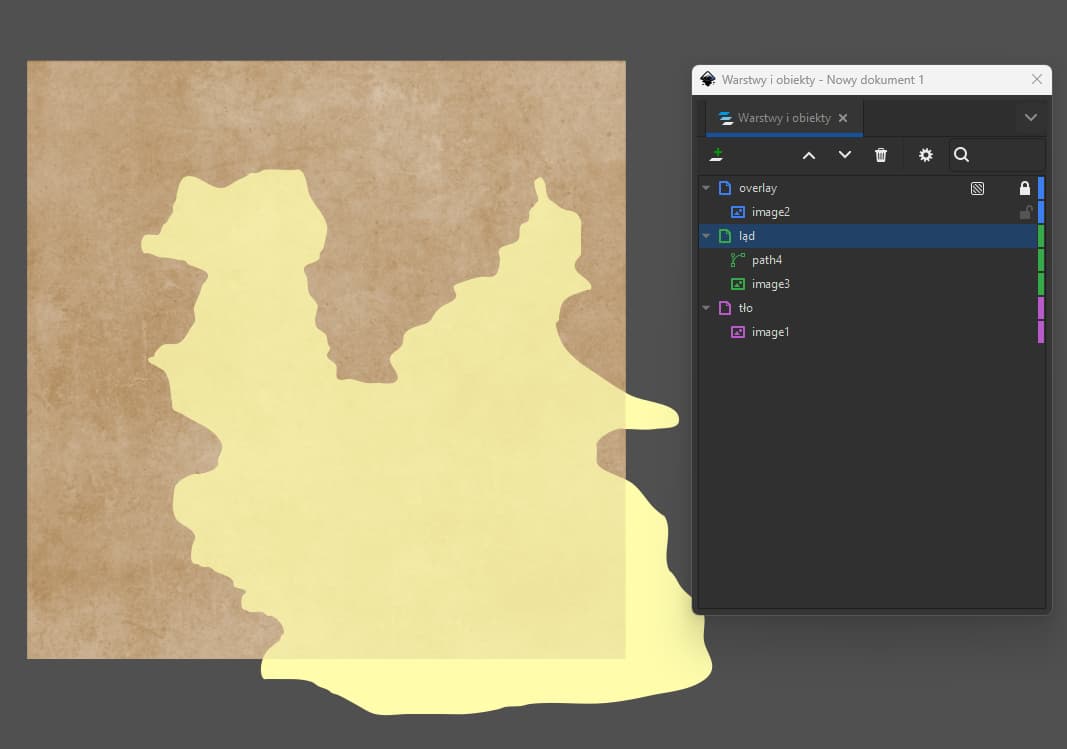
Task: Unlock the overlay layer
Action: [x=1024, y=188]
